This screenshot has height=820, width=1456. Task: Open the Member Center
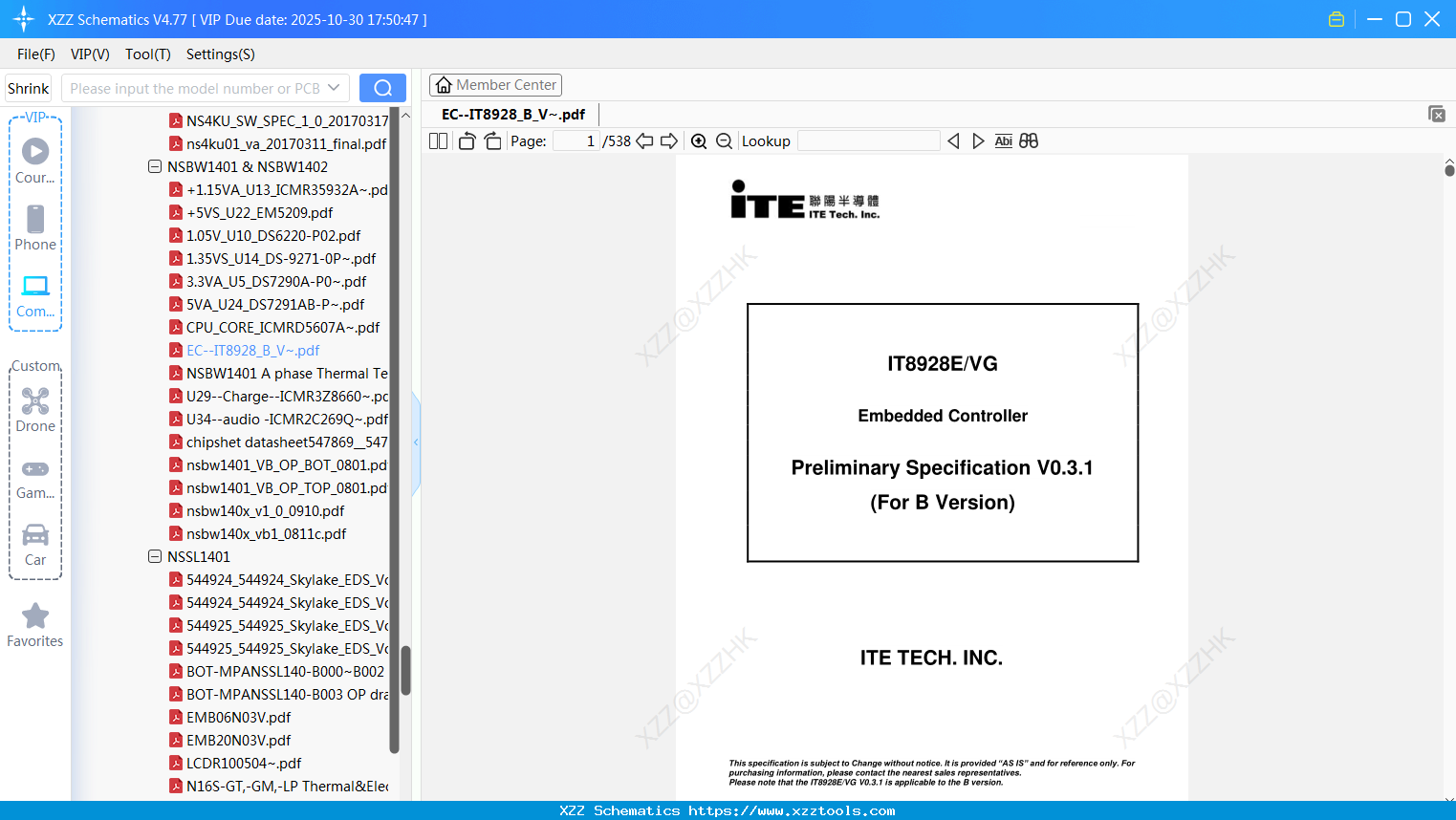pos(496,85)
